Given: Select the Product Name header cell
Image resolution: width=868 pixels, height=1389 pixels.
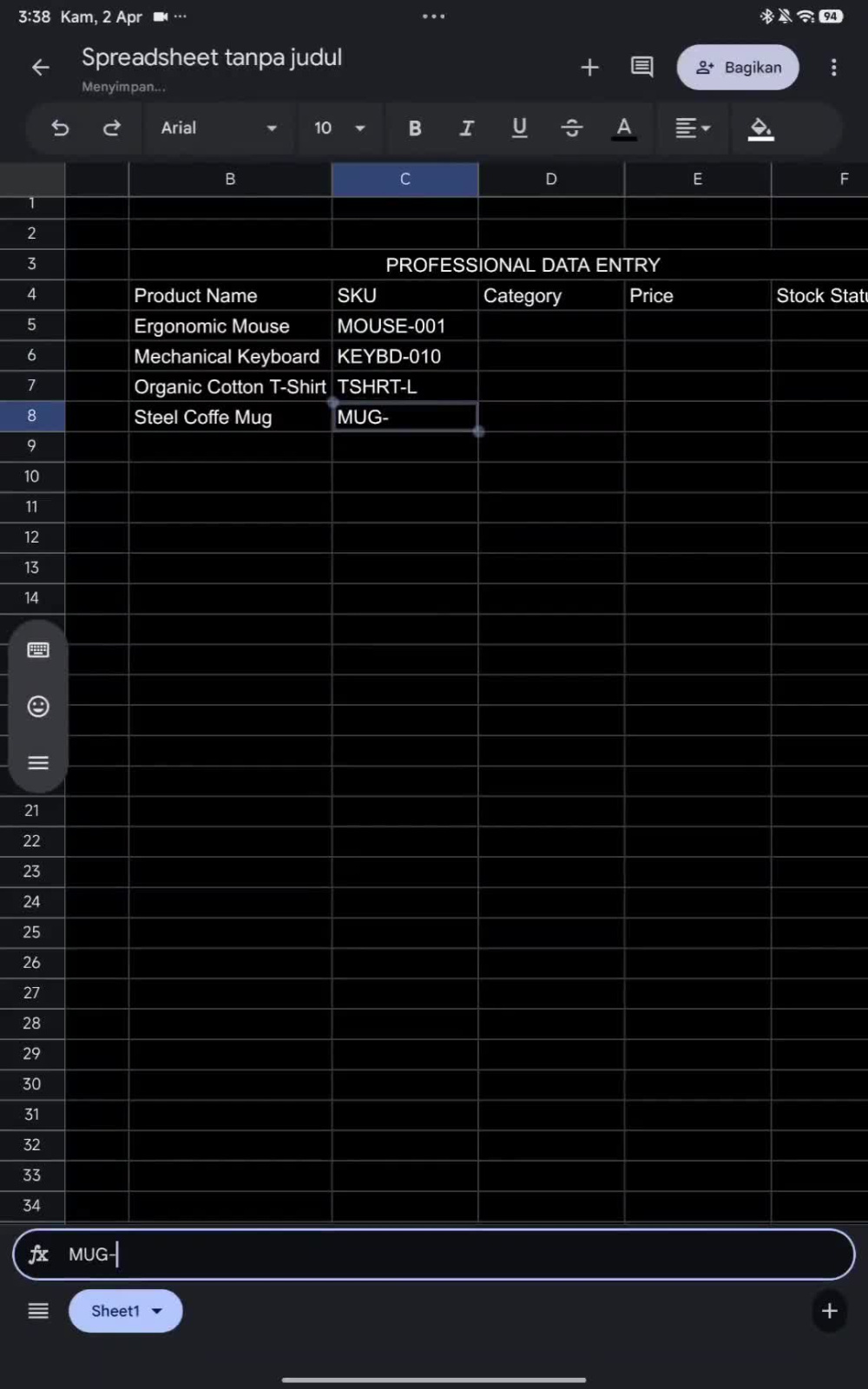Looking at the screenshot, I should pos(230,295).
